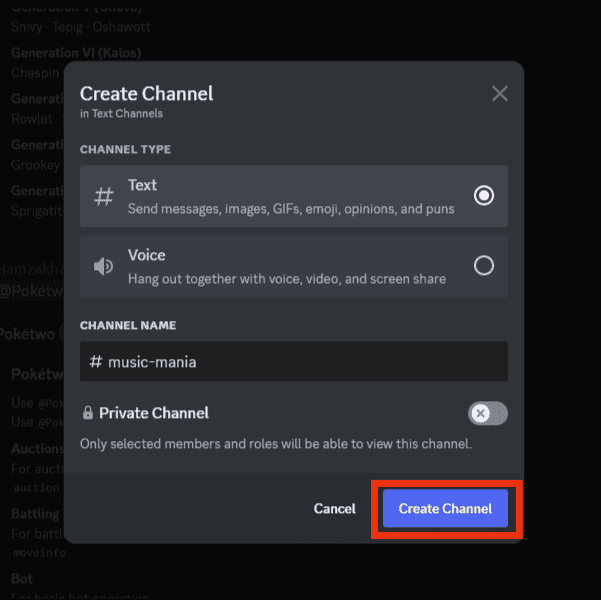Click the lock icon beside Private Channel
The image size is (601, 600).
[88, 413]
